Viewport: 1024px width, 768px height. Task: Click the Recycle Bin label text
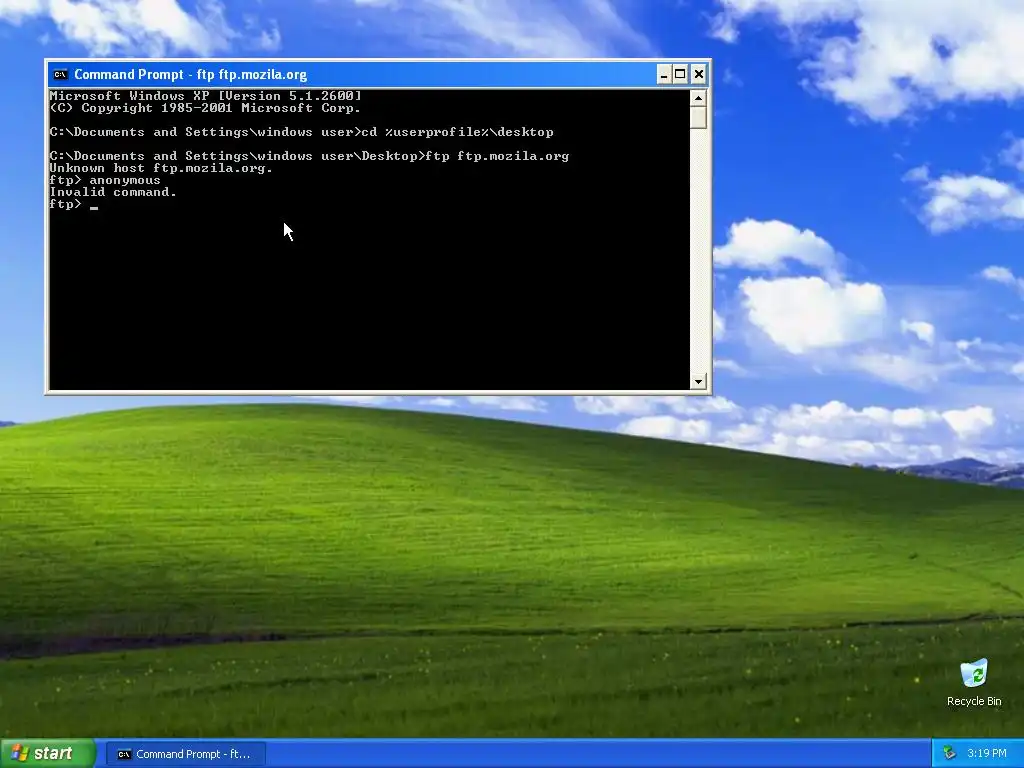974,701
